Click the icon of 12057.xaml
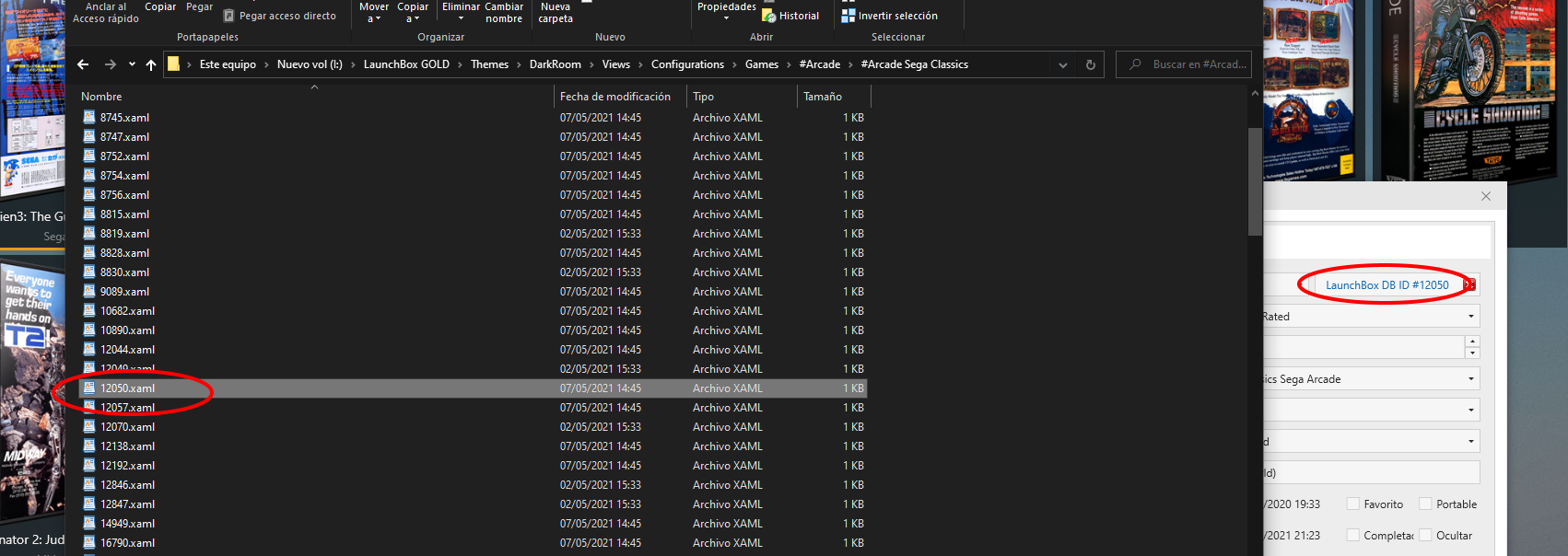Viewport: 1568px width, 556px height. [89, 407]
